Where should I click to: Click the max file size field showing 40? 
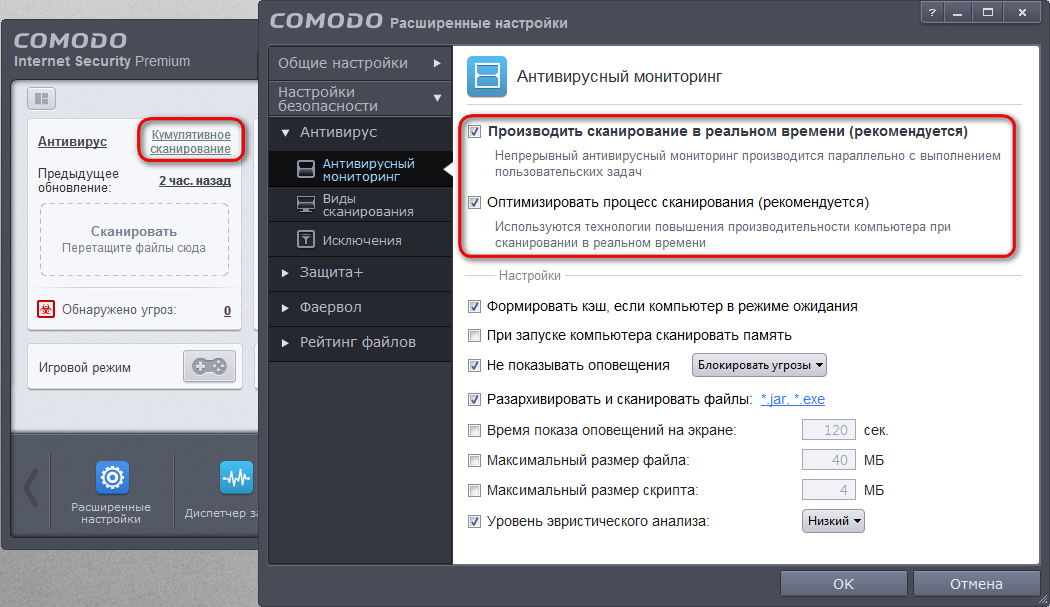(x=828, y=460)
